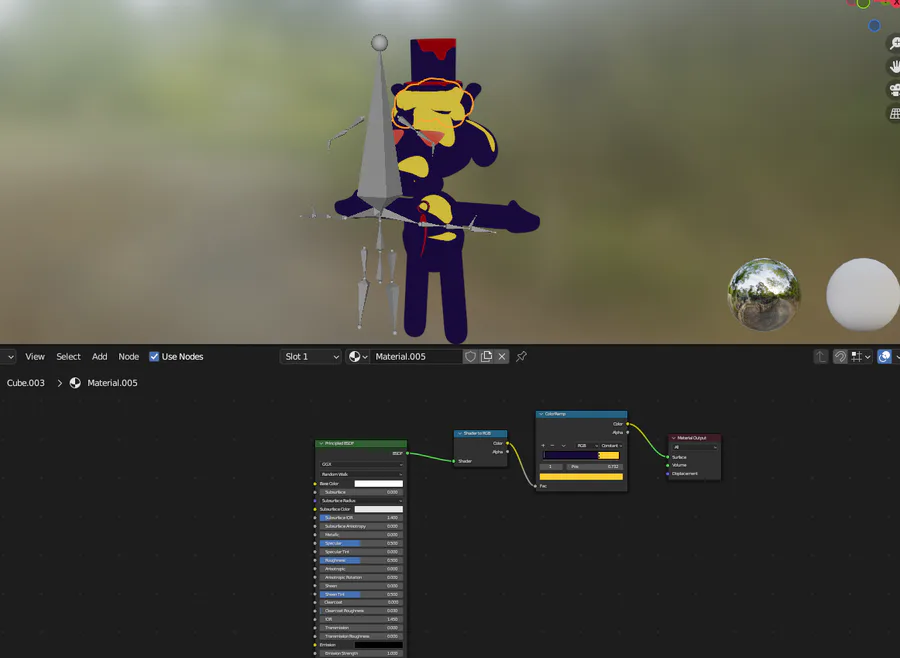Toggle node snapping magnet button
The height and width of the screenshot is (658, 900).
tap(840, 357)
